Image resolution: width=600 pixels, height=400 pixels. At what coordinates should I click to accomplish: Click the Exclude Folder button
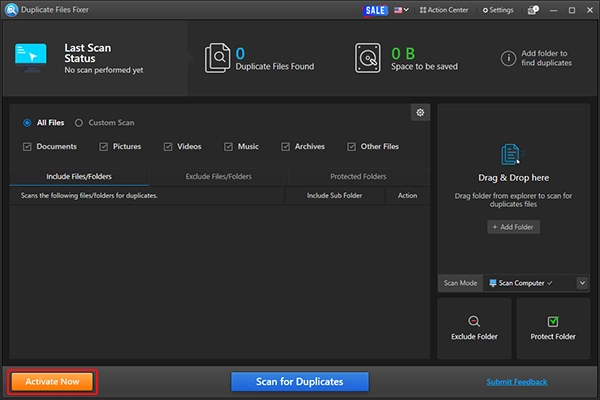coord(474,328)
